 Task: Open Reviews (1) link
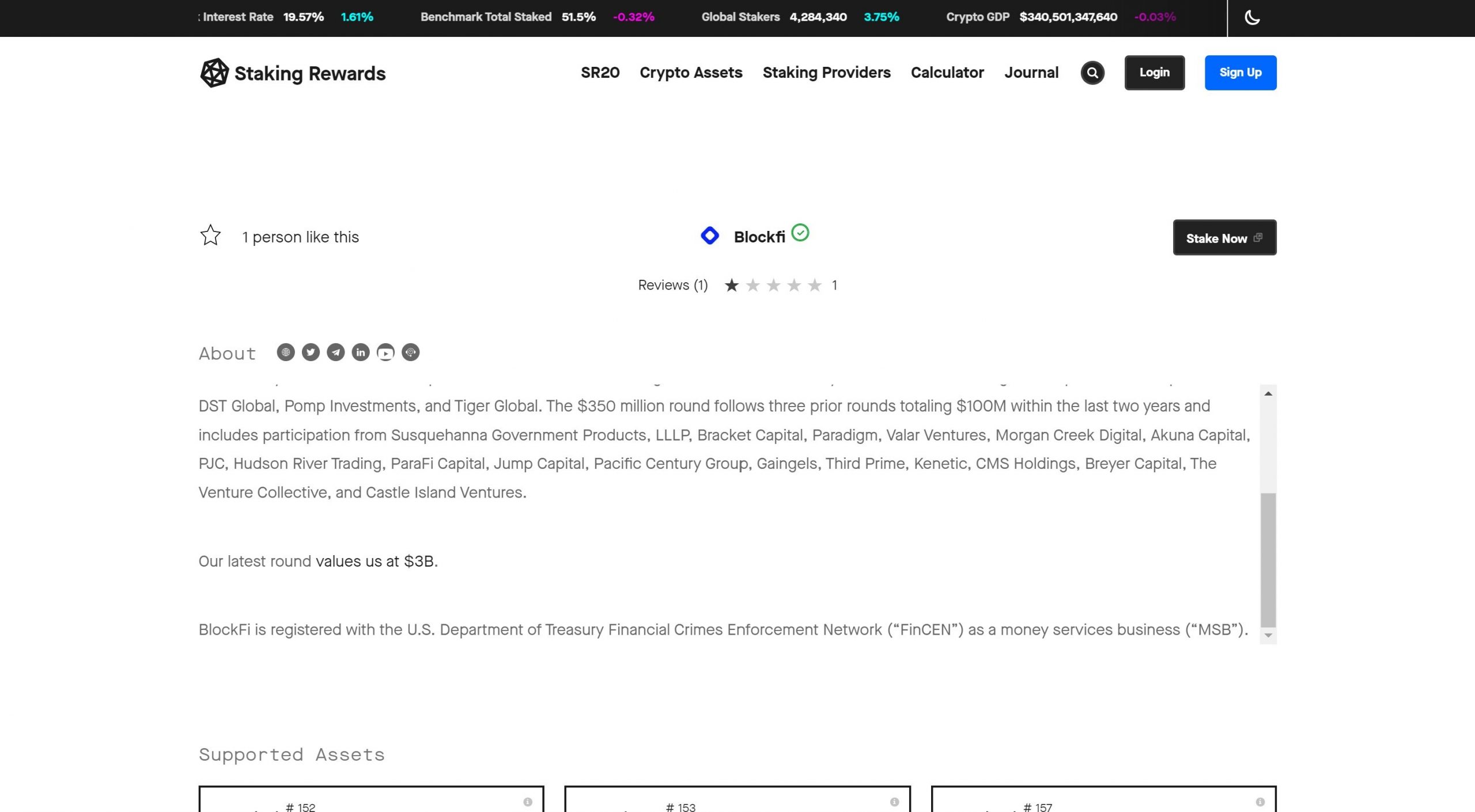pos(673,285)
